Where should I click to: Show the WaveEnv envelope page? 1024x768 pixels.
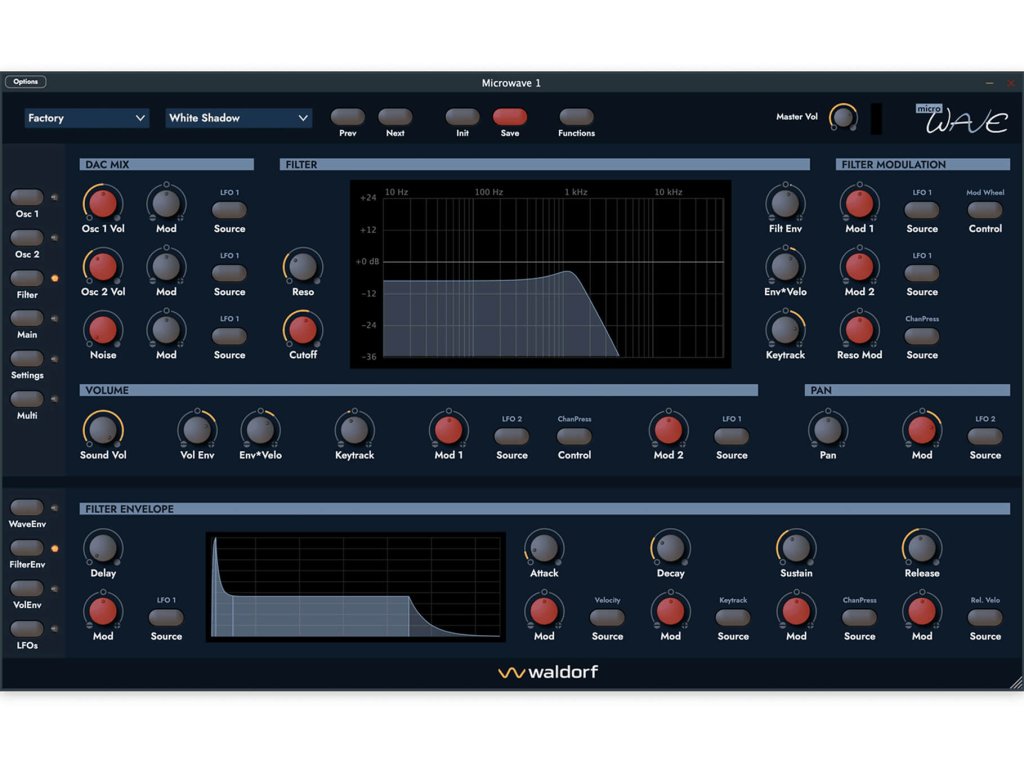pyautogui.click(x=27, y=507)
